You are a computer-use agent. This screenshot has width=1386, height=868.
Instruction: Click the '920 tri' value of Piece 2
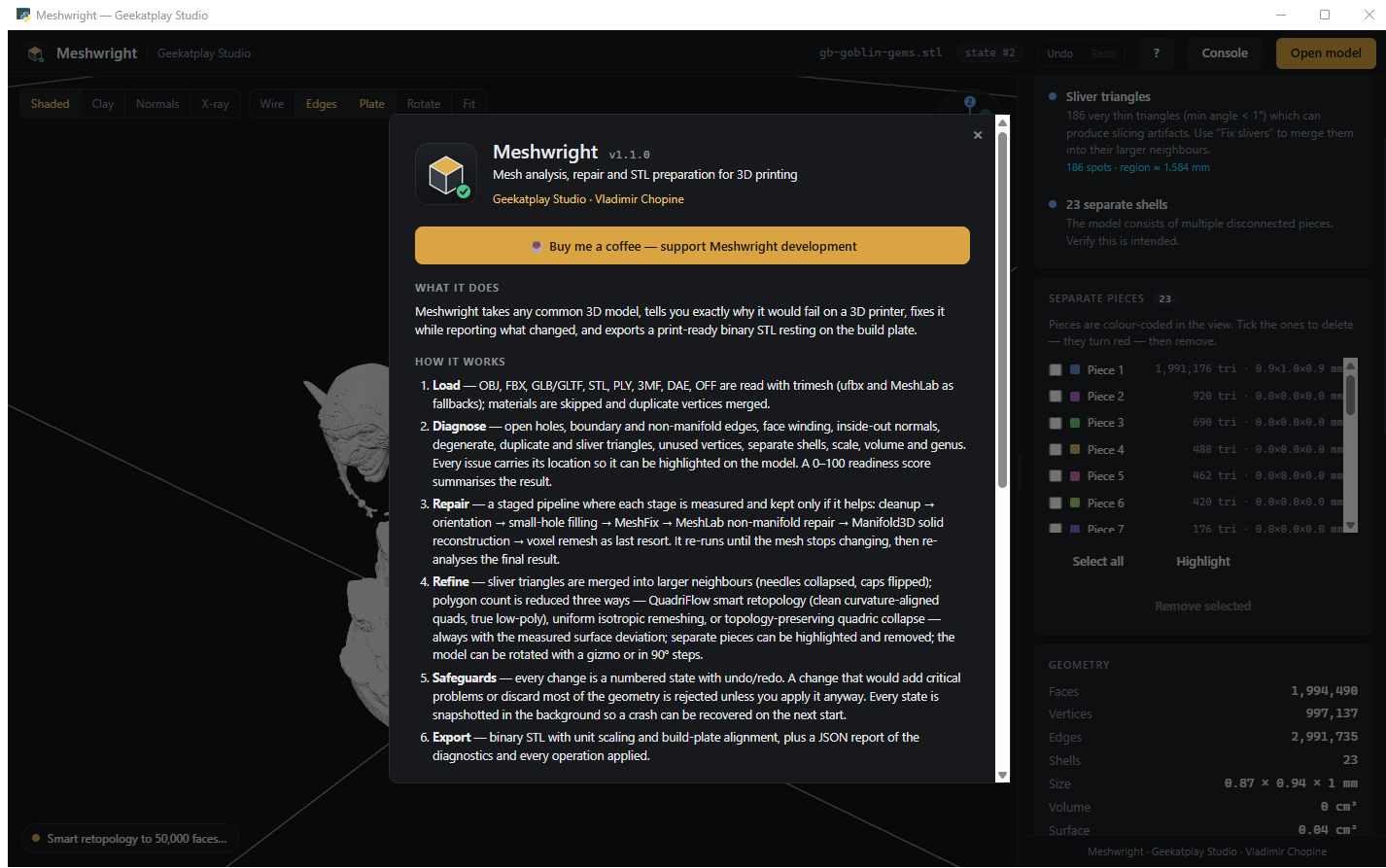pyautogui.click(x=1215, y=397)
